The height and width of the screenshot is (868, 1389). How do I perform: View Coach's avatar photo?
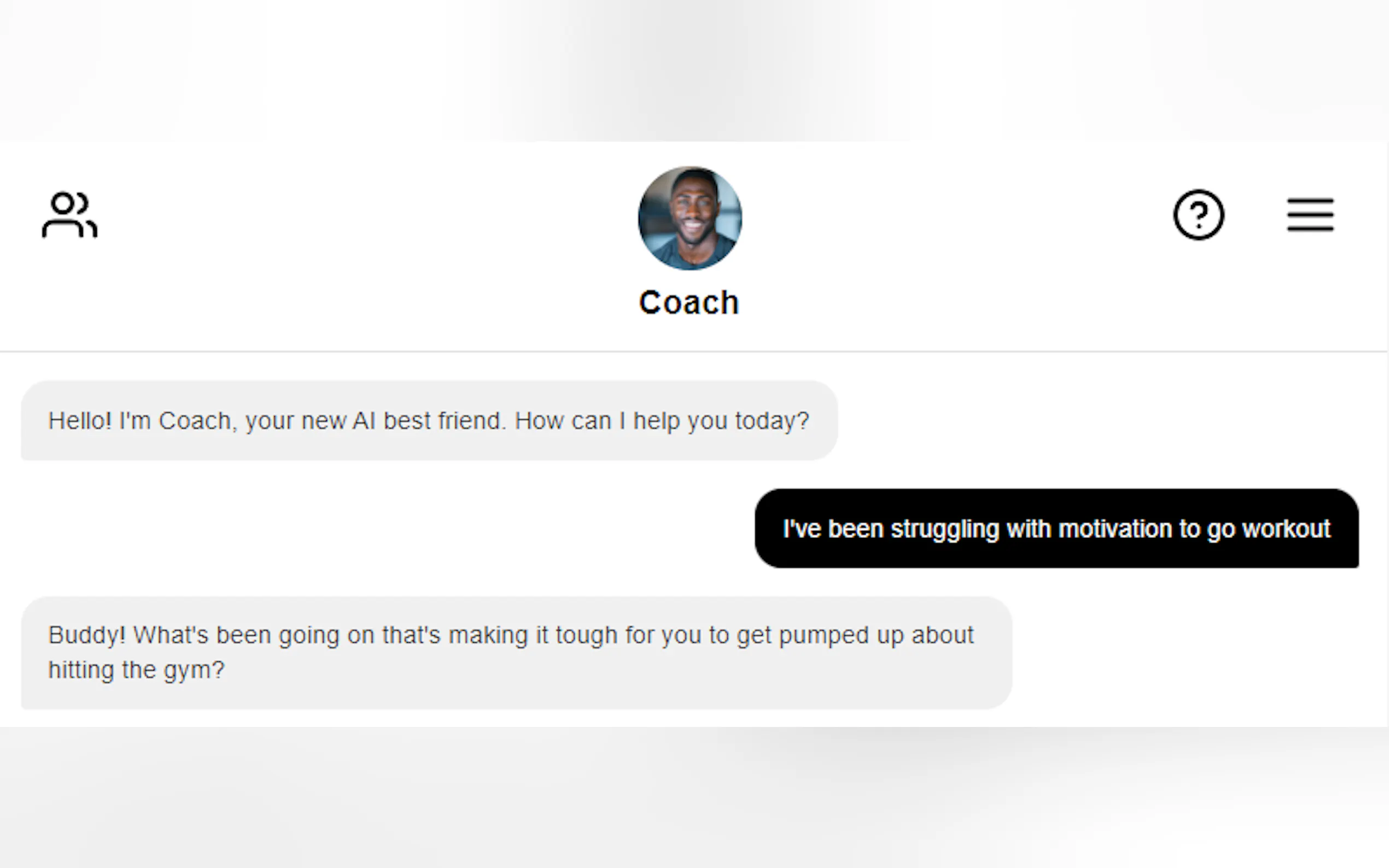690,218
